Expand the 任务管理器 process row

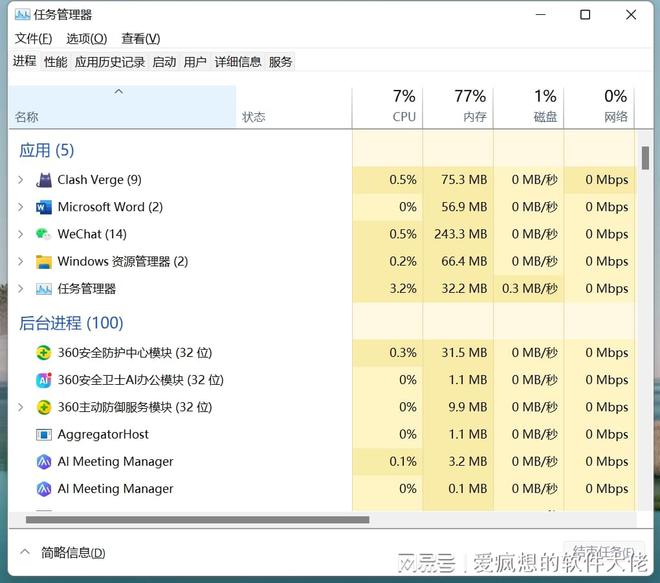coord(21,289)
